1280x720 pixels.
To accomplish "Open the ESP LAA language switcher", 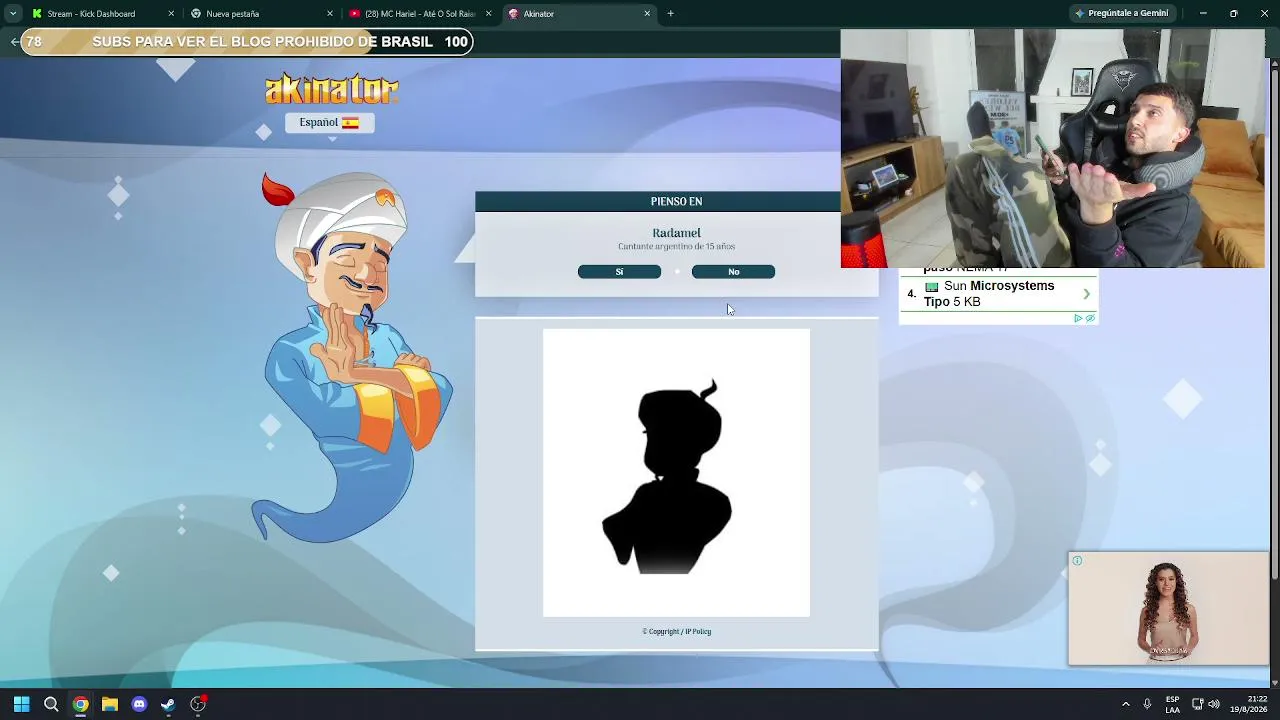I will (x=1172, y=704).
